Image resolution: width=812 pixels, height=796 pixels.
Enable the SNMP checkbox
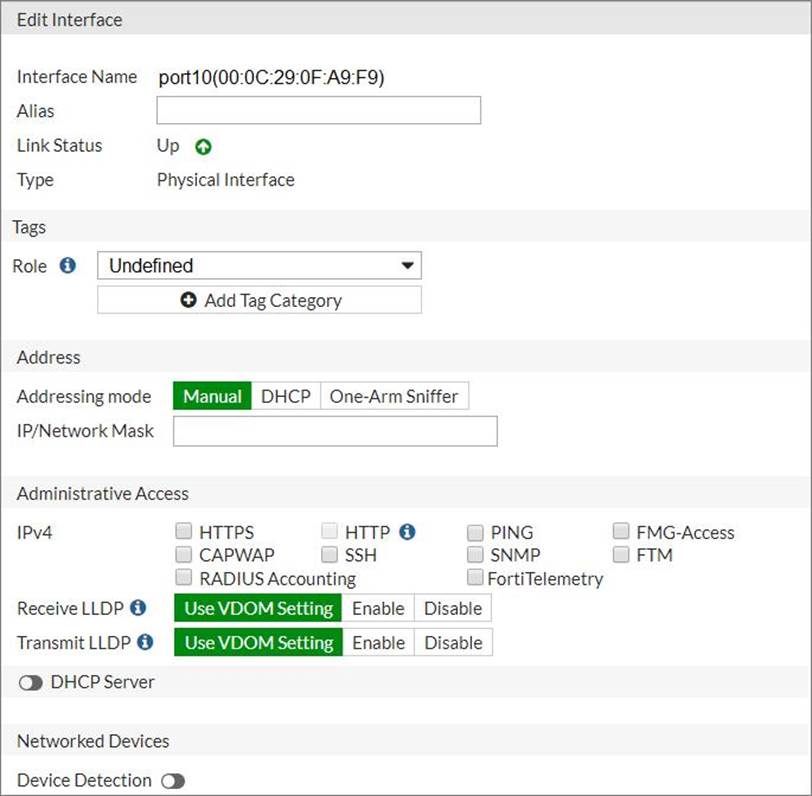475,554
